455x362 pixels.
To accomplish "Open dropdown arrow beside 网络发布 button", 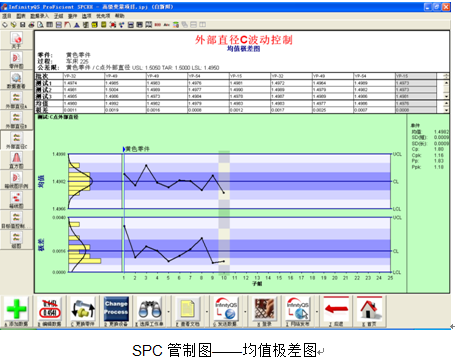I will pyautogui.click(x=317, y=312).
